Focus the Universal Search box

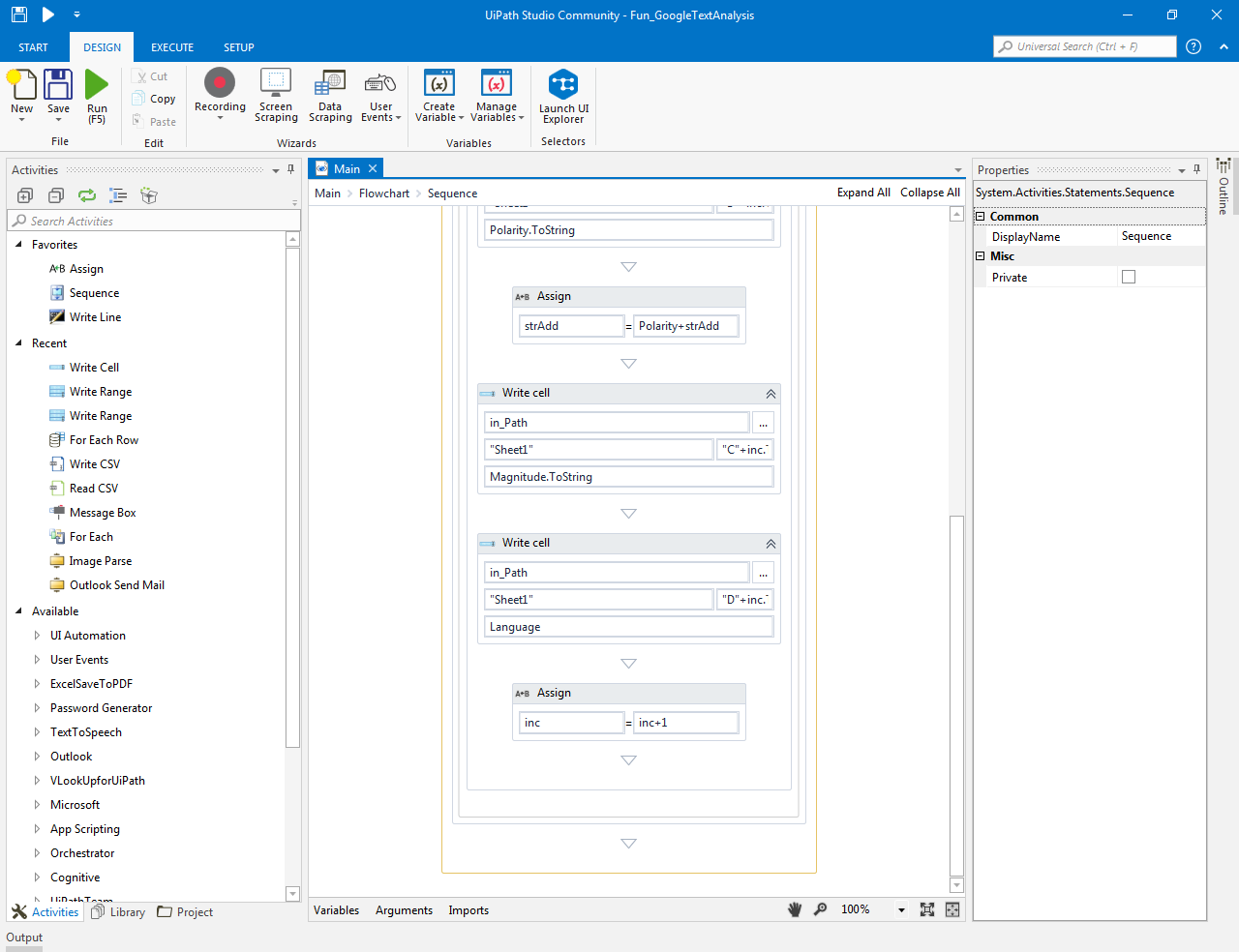click(1084, 46)
